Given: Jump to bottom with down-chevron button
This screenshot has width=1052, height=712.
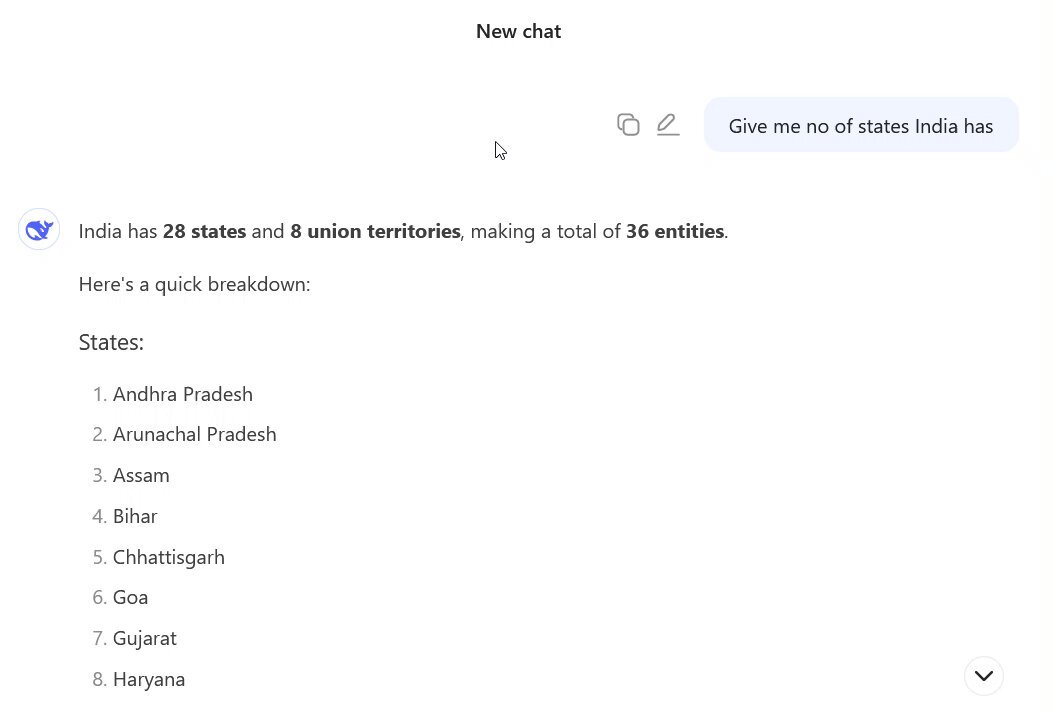Looking at the screenshot, I should point(984,676).
